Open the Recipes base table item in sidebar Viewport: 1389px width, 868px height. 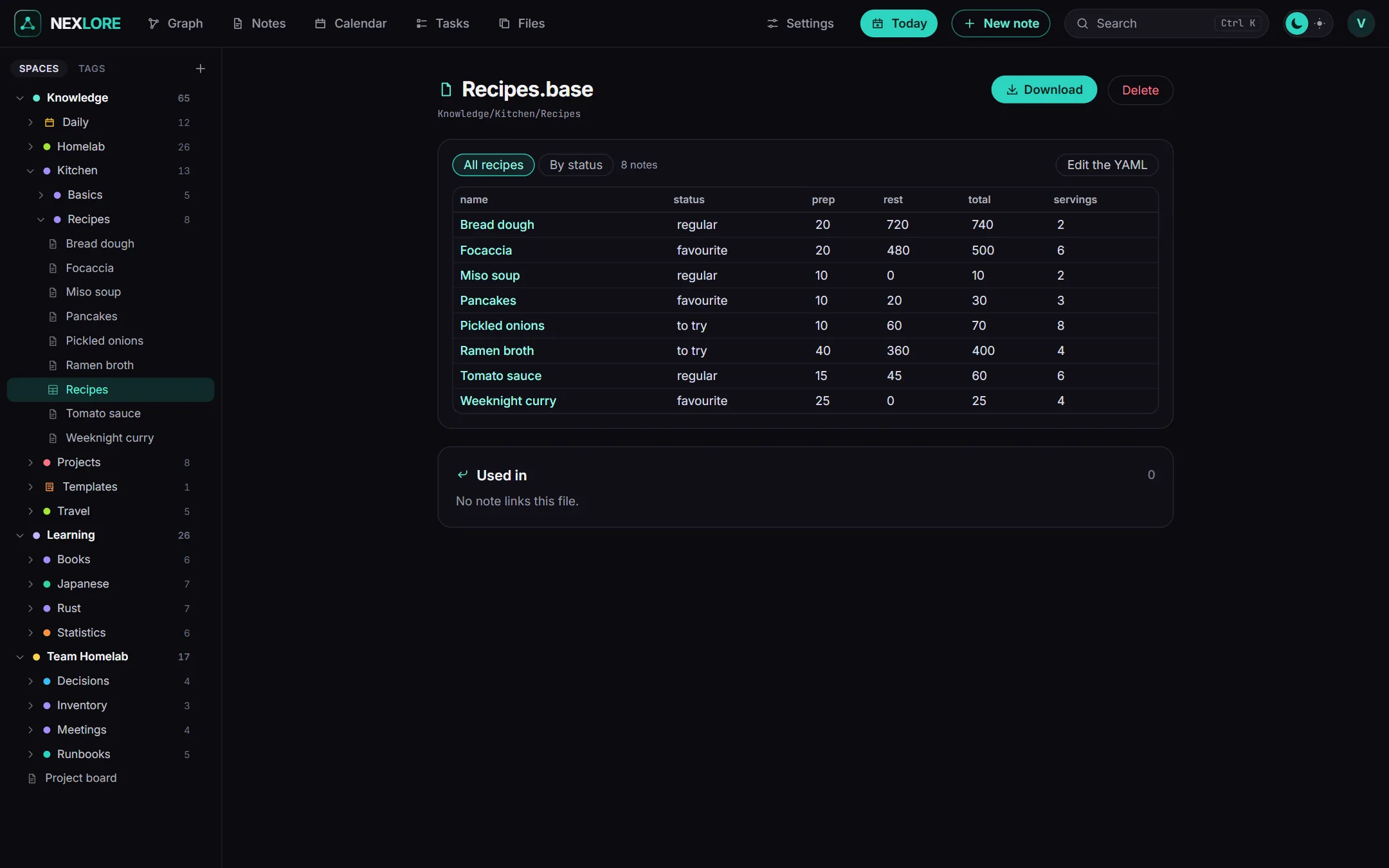111,390
